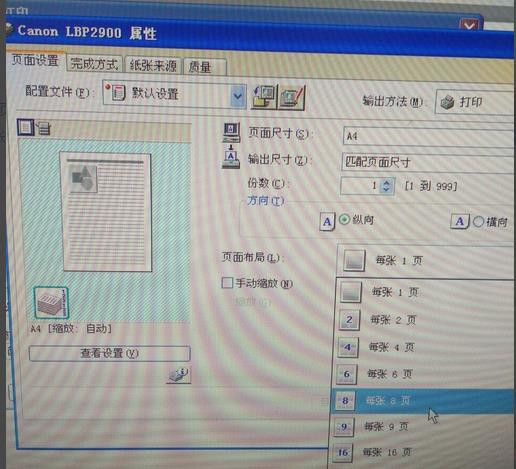The image size is (516, 469).
Task: Select the page preview view icon
Action: tap(25, 127)
